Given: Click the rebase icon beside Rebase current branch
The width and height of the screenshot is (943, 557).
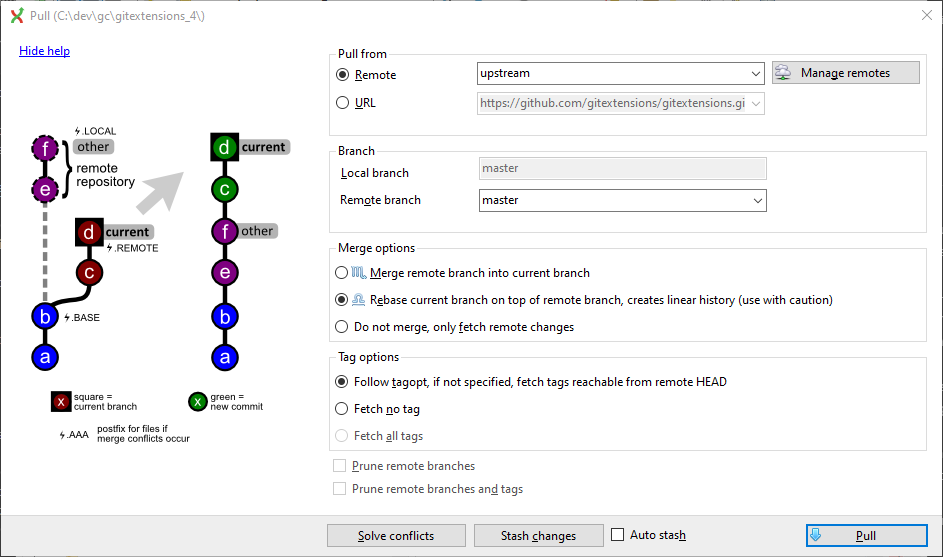Looking at the screenshot, I should coord(358,300).
